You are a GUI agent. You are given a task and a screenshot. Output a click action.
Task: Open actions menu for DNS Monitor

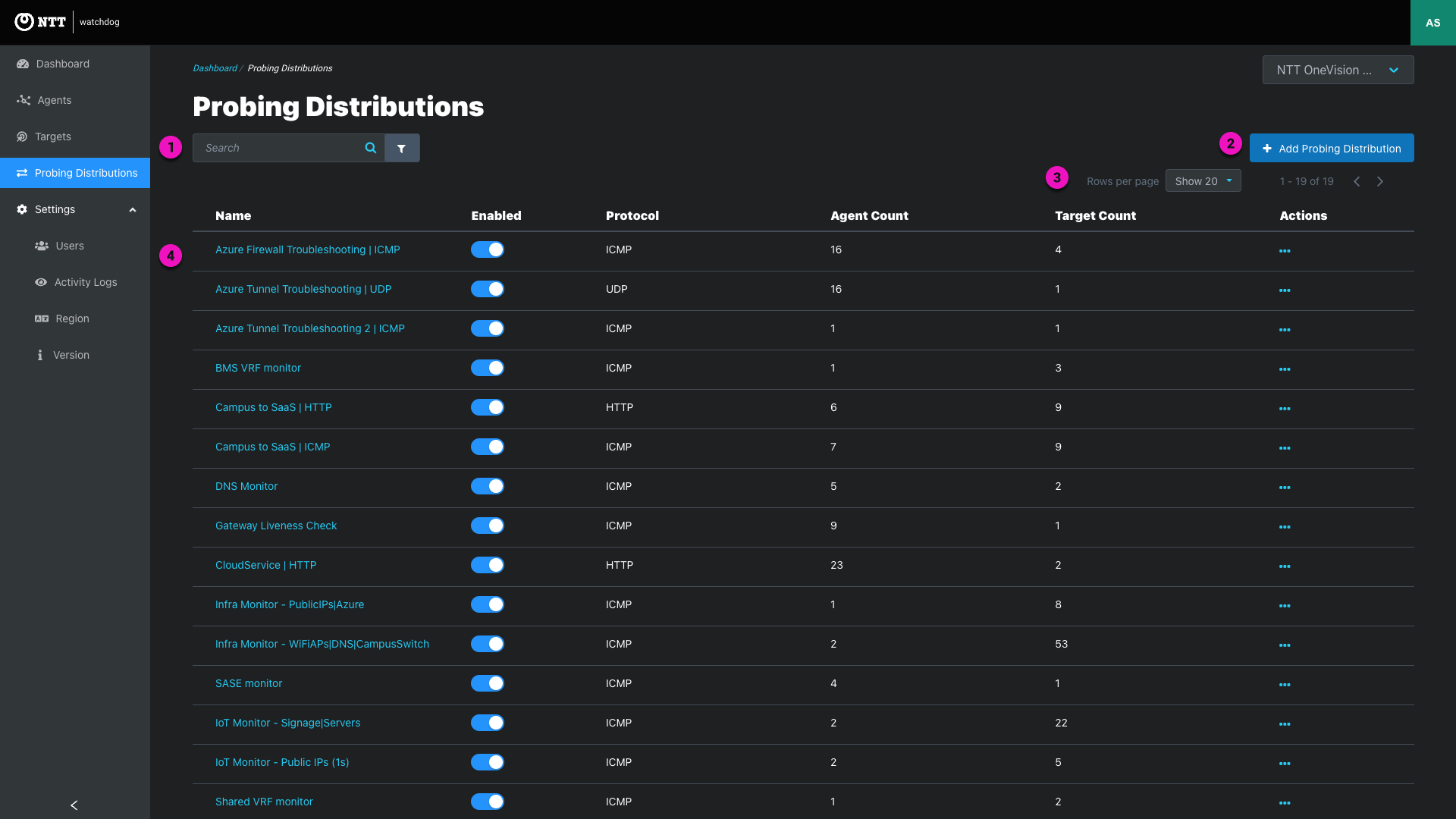pos(1285,488)
